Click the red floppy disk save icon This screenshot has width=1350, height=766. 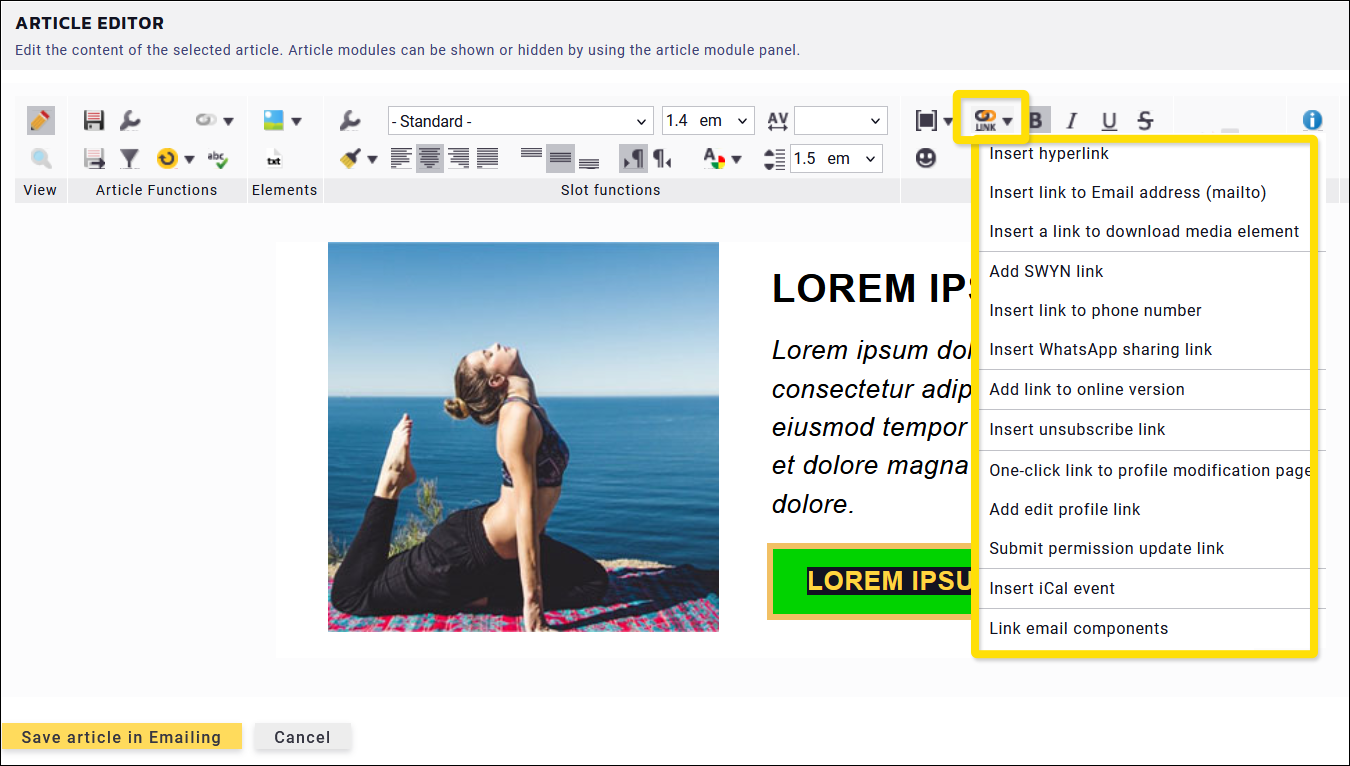click(94, 121)
